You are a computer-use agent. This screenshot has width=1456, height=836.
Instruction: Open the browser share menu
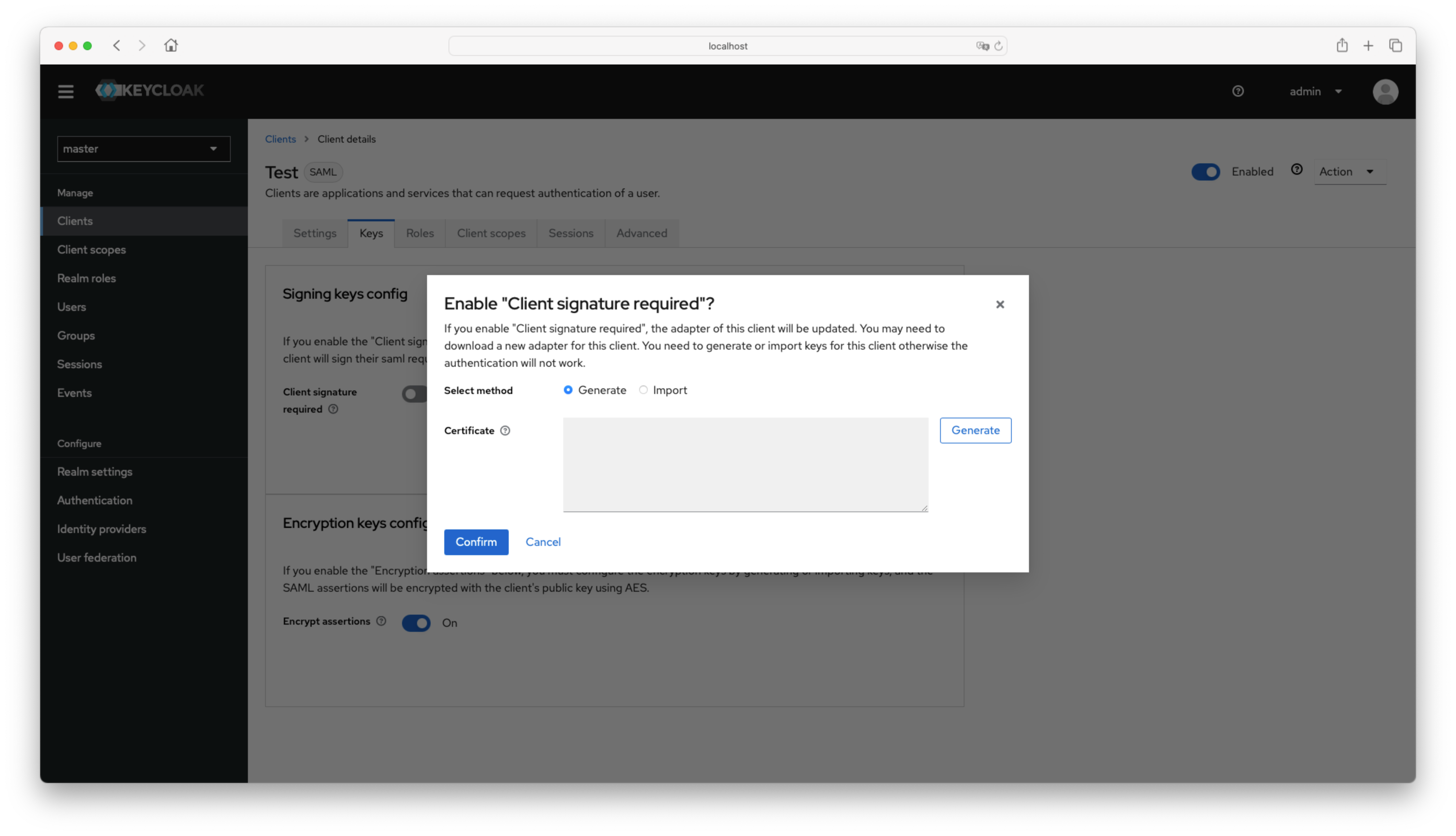[1342, 45]
